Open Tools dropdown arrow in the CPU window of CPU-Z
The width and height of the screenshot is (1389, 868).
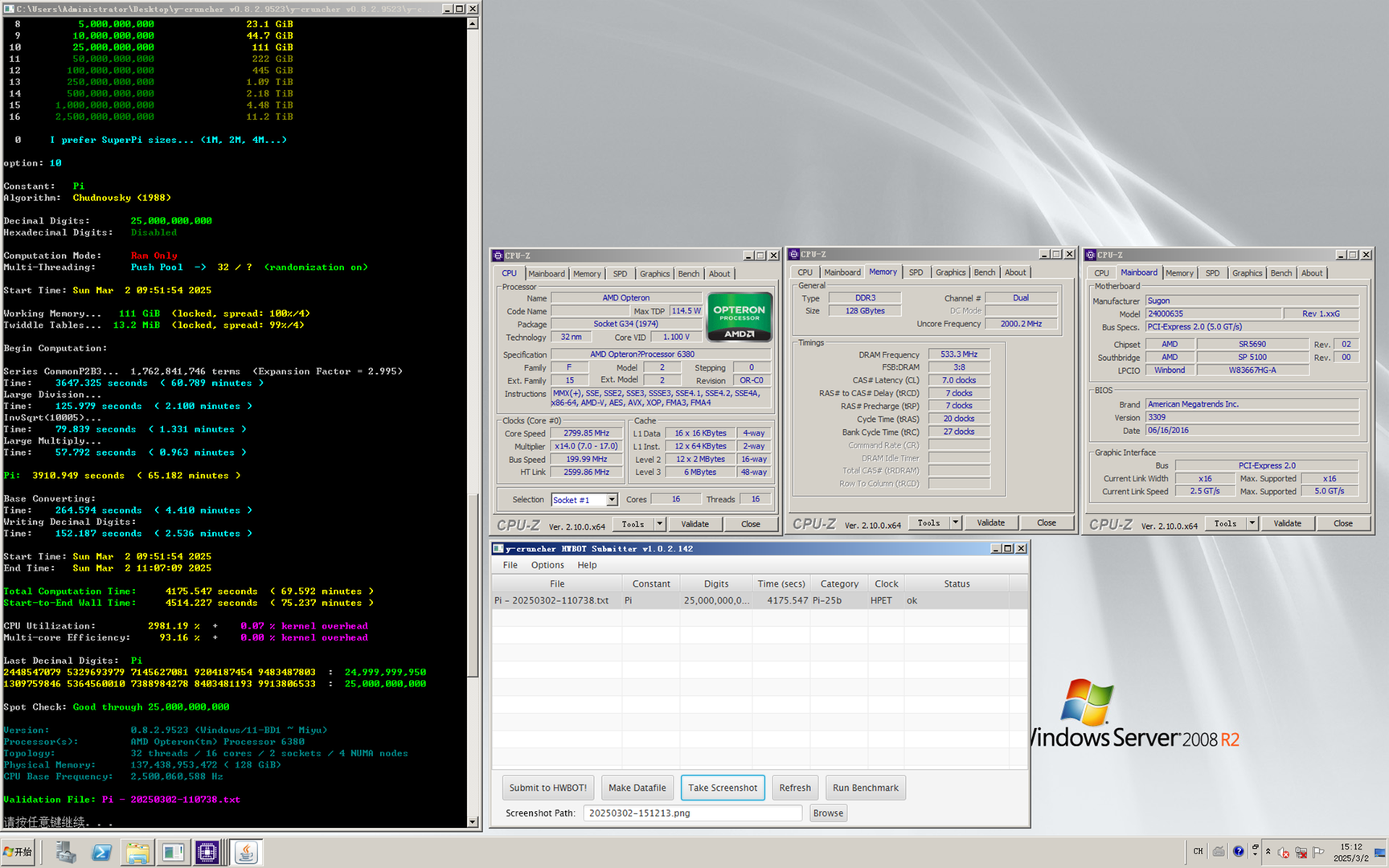point(660,524)
